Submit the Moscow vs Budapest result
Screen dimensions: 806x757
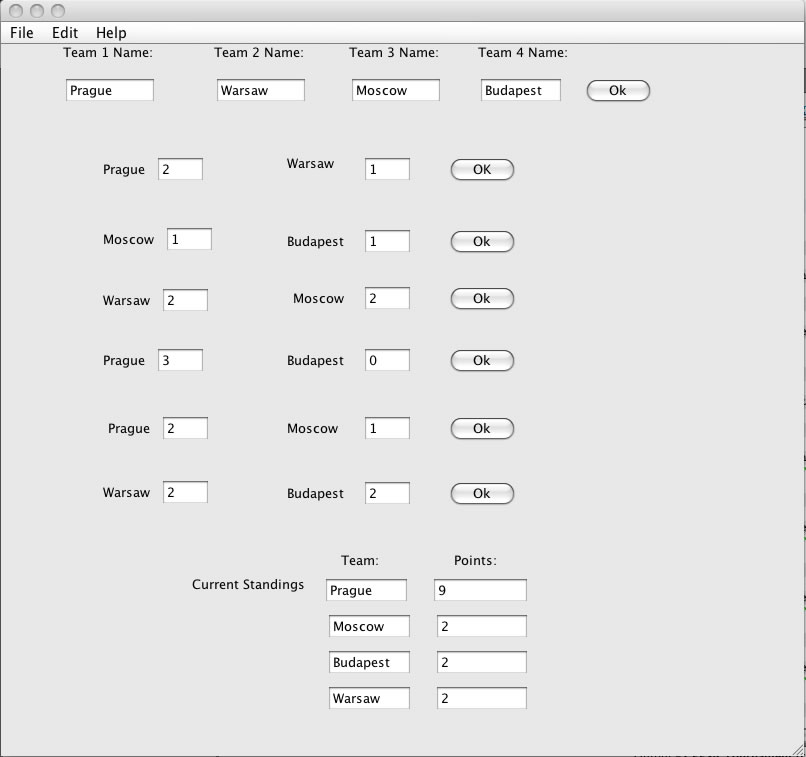pyautogui.click(x=482, y=242)
